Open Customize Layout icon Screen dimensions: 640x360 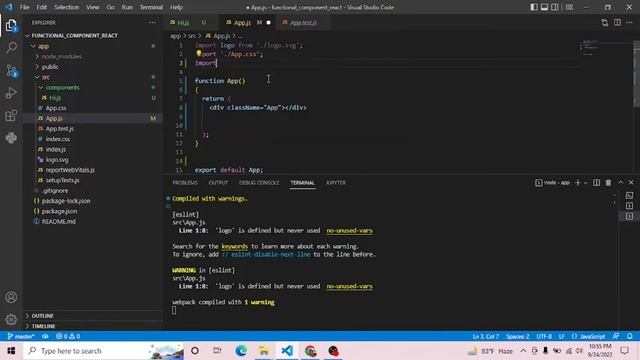coord(569,7)
